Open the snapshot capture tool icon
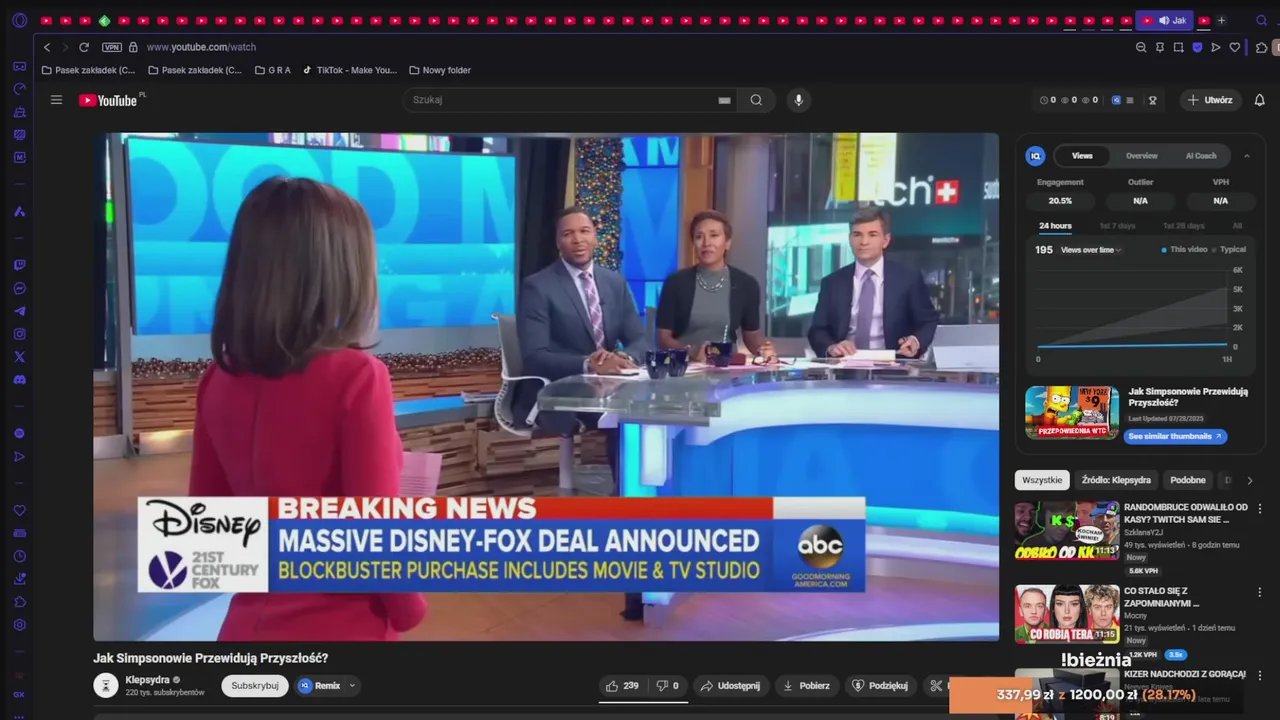 (1178, 47)
